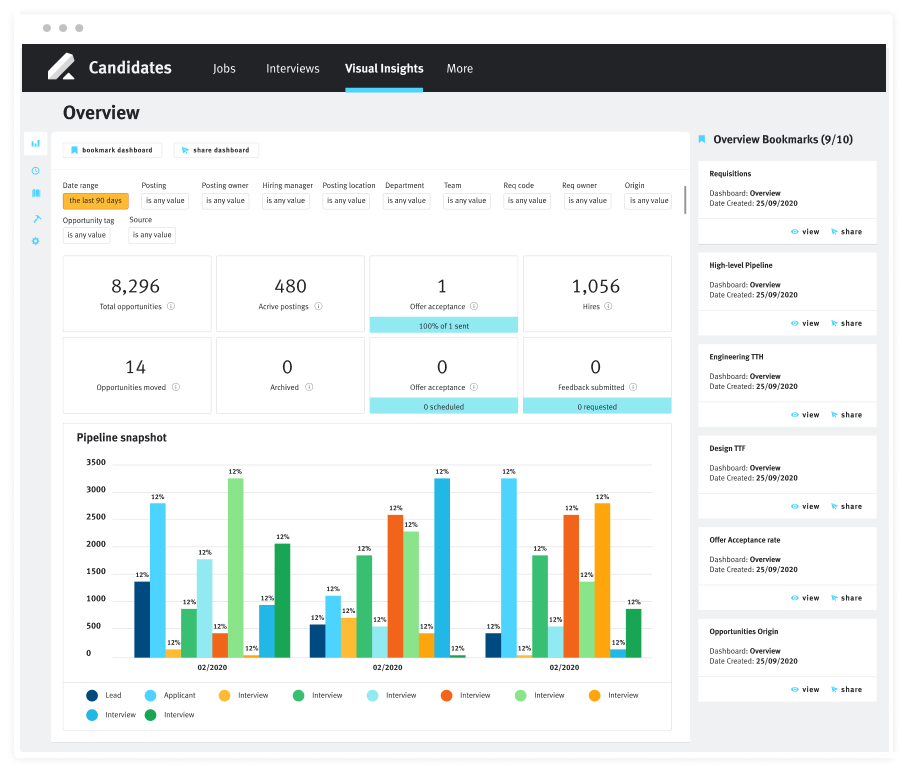Click the share dashboard button
This screenshot has height=777, width=907.
(216, 150)
